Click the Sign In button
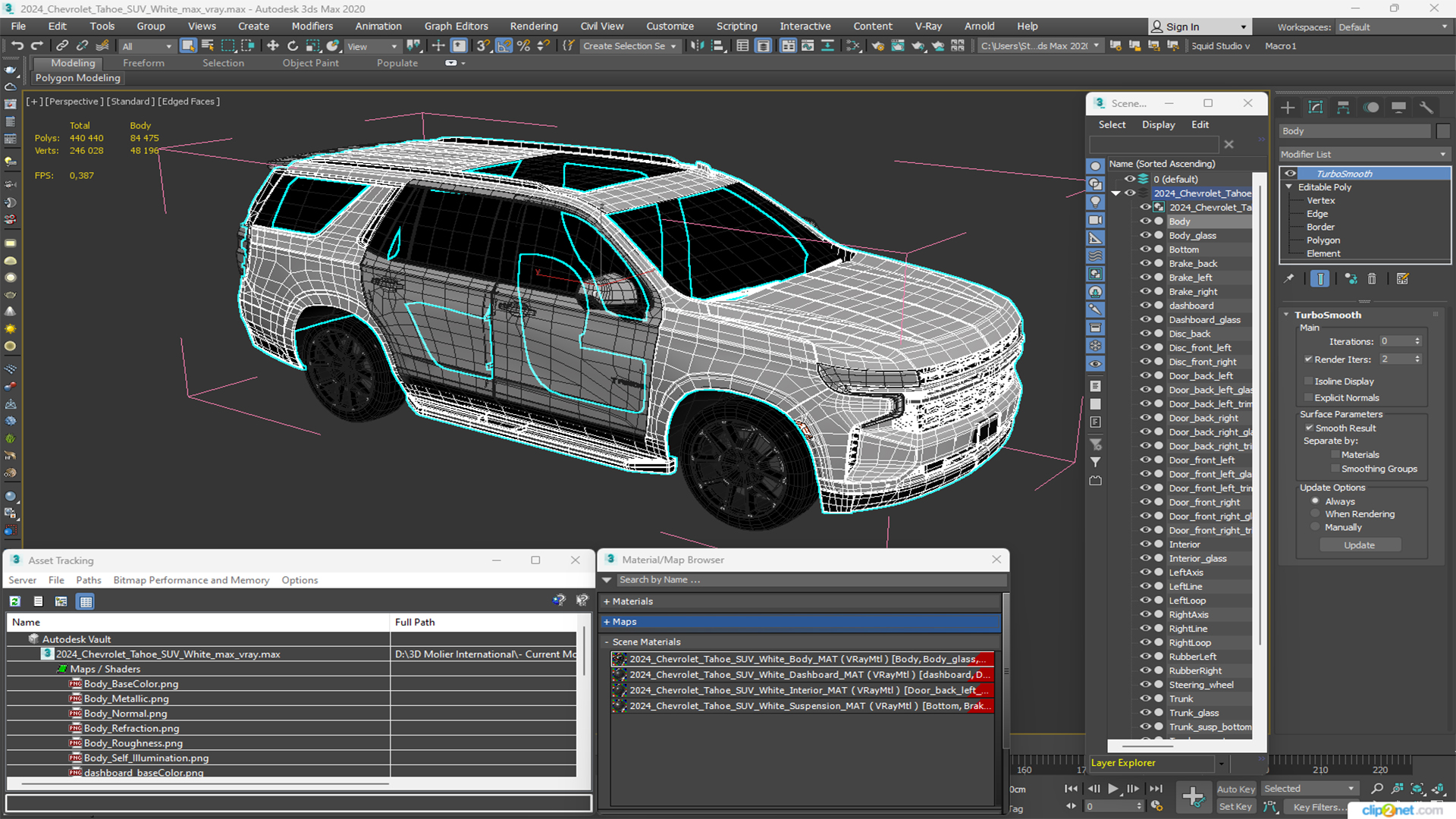This screenshot has height=819, width=1456. 1199,27
